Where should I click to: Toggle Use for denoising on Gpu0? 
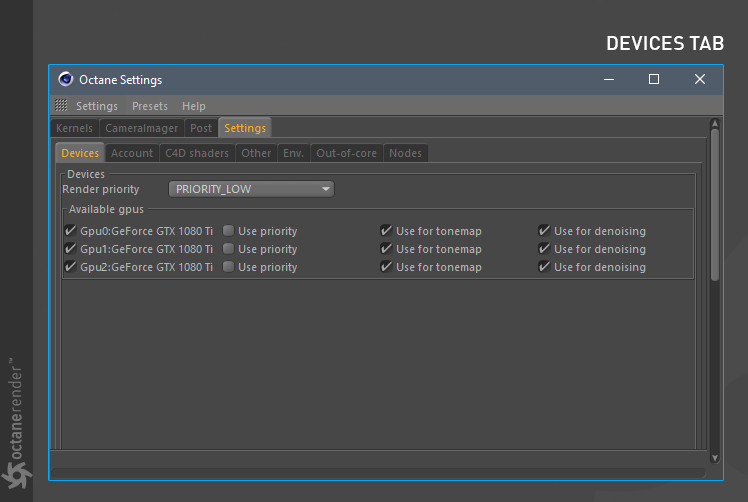point(544,231)
